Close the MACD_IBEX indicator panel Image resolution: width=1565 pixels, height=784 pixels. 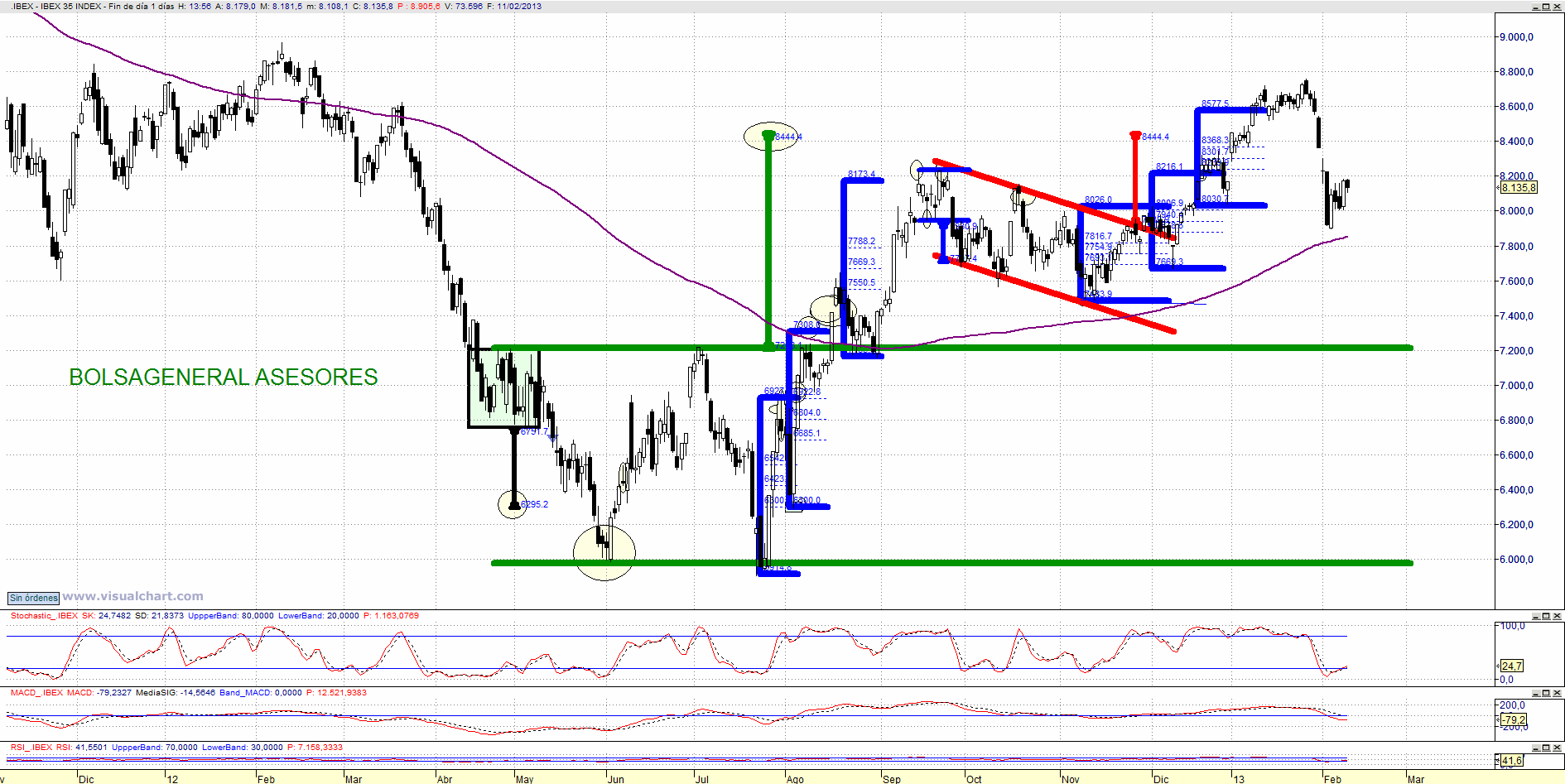coord(1558,693)
